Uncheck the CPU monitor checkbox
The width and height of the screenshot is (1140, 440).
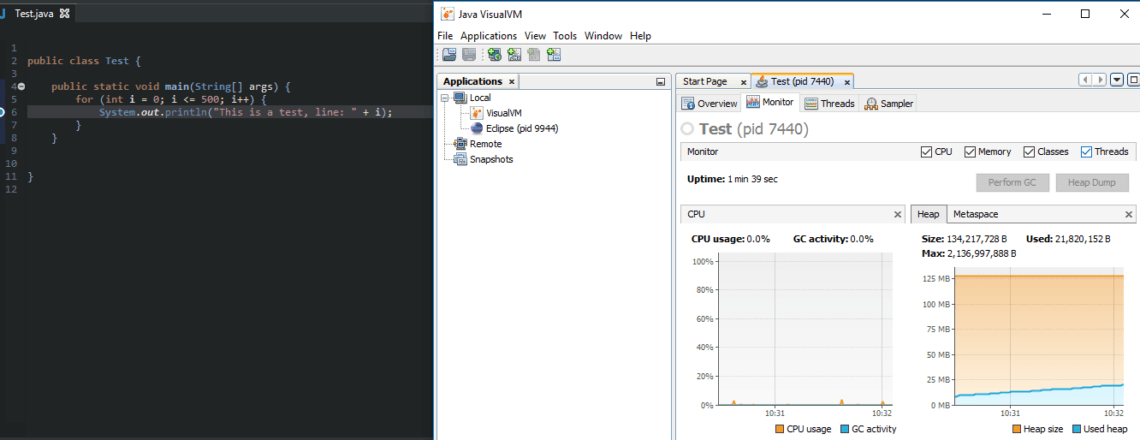tap(926, 152)
